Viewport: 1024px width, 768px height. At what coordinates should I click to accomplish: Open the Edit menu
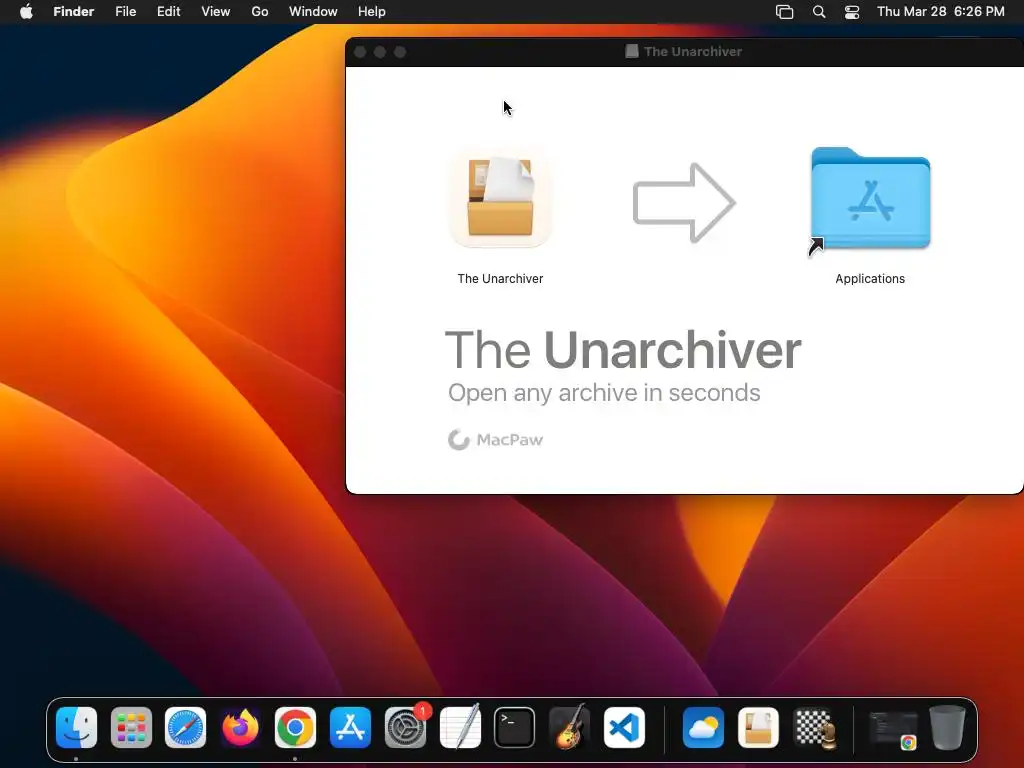[168, 12]
